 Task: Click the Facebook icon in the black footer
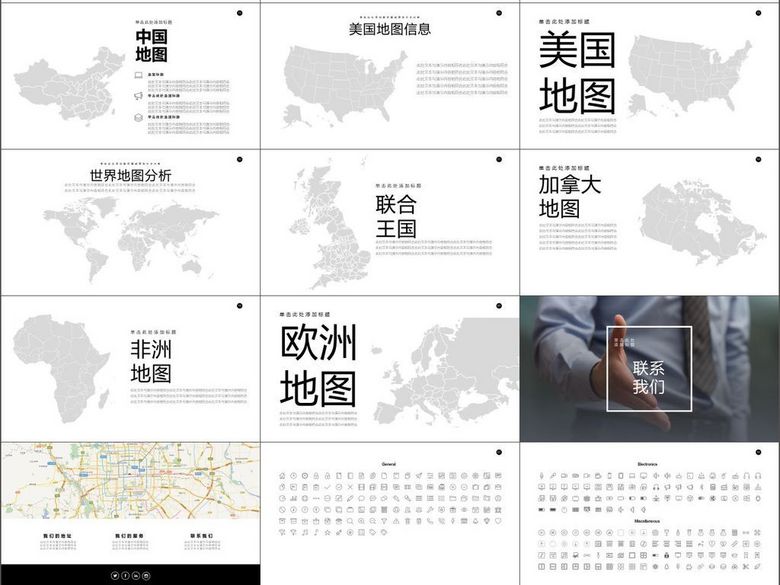click(x=125, y=576)
